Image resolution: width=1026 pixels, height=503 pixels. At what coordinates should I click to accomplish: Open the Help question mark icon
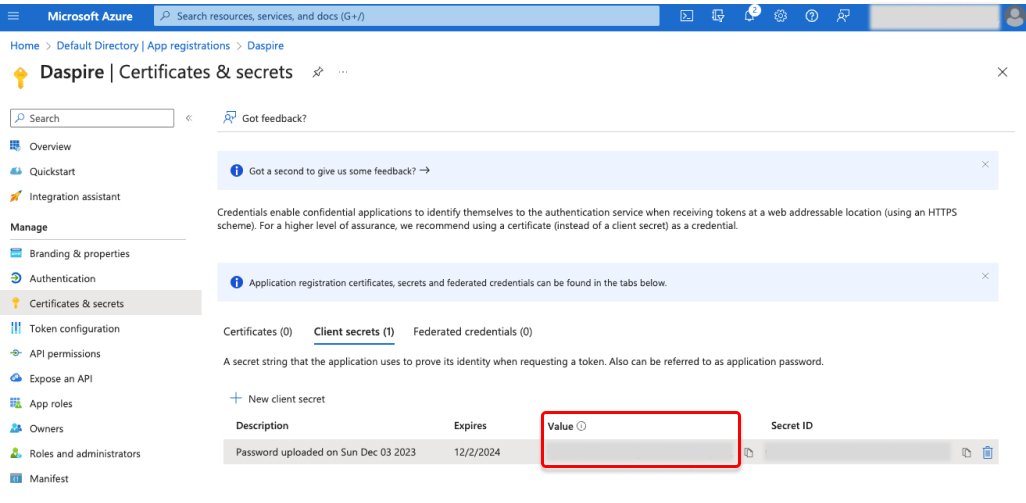coord(811,16)
